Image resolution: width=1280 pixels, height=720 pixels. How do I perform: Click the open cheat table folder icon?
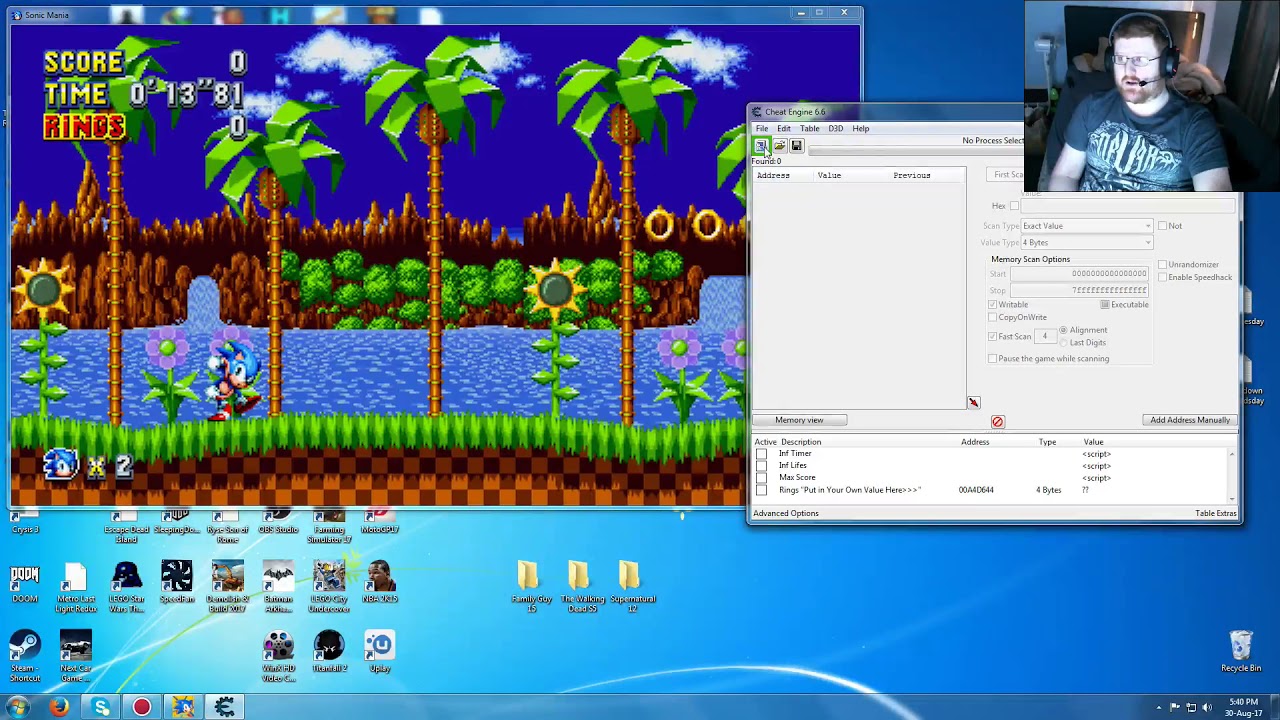tap(779, 146)
